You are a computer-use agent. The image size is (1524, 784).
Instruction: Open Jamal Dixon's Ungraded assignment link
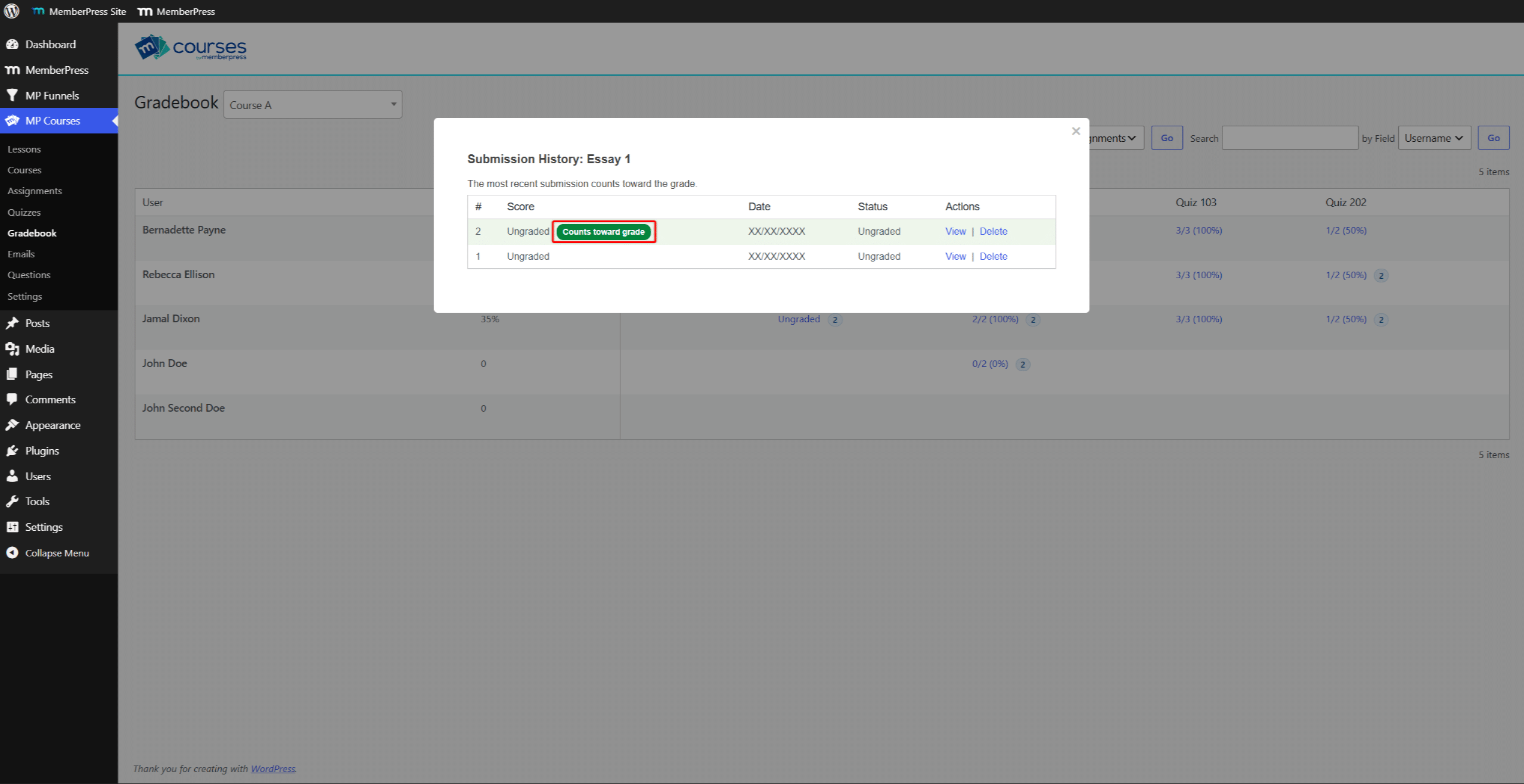click(799, 319)
